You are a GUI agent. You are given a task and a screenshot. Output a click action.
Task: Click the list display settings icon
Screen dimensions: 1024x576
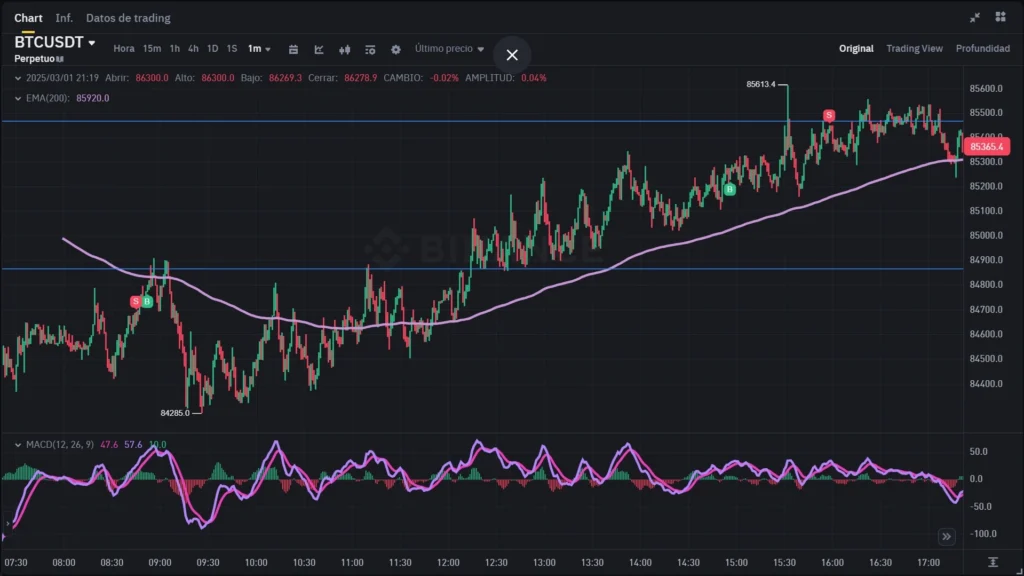pyautogui.click(x=370, y=49)
